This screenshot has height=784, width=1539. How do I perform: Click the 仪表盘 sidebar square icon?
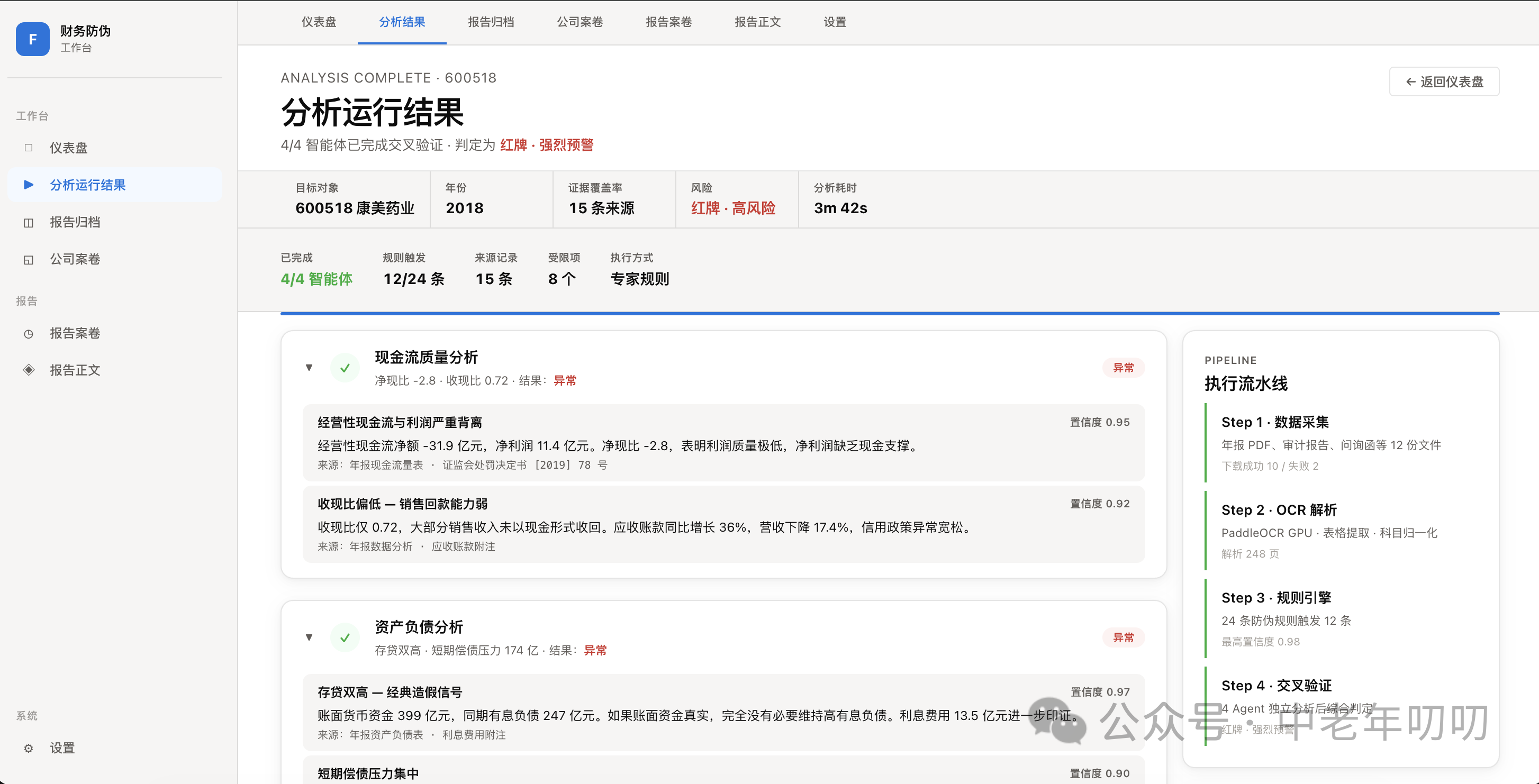[28, 148]
